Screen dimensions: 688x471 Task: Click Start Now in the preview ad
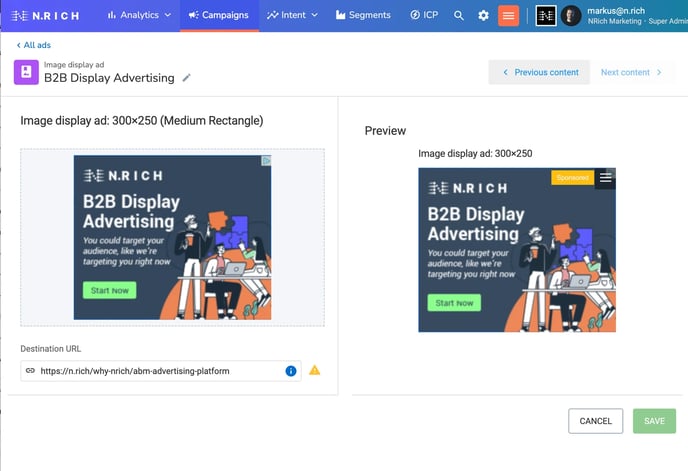454,303
